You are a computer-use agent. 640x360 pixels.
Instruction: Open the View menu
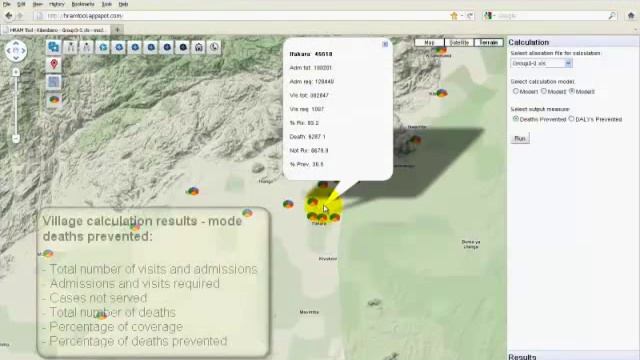click(x=38, y=4)
